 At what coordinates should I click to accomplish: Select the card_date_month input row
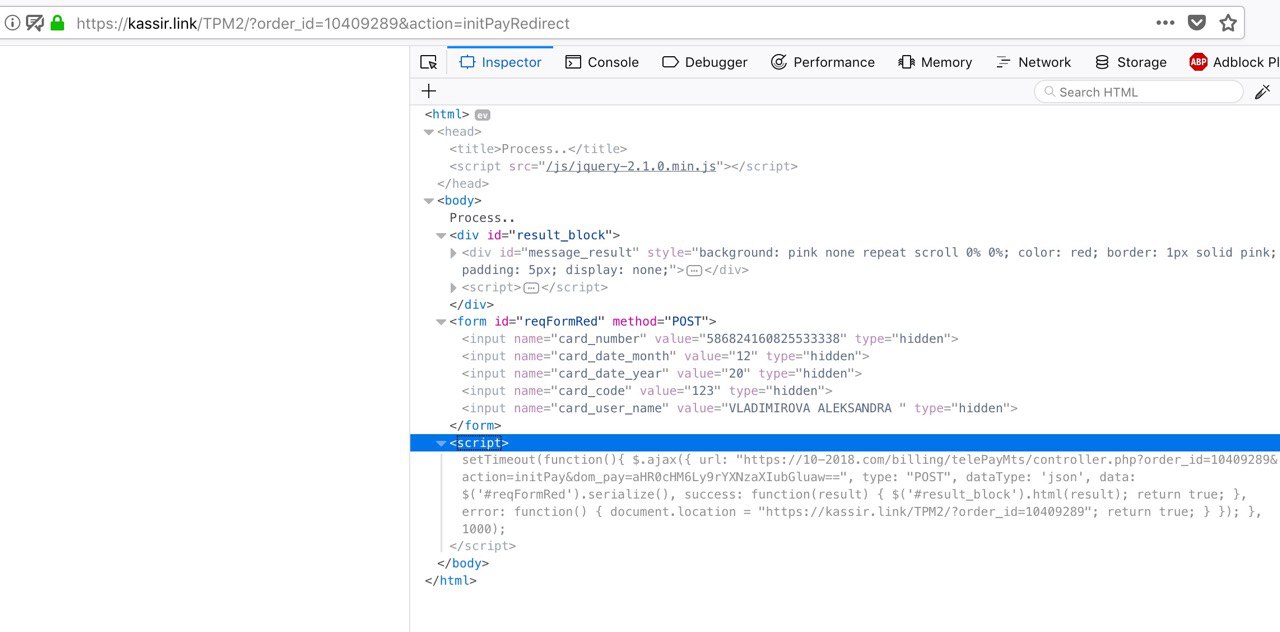click(665, 356)
